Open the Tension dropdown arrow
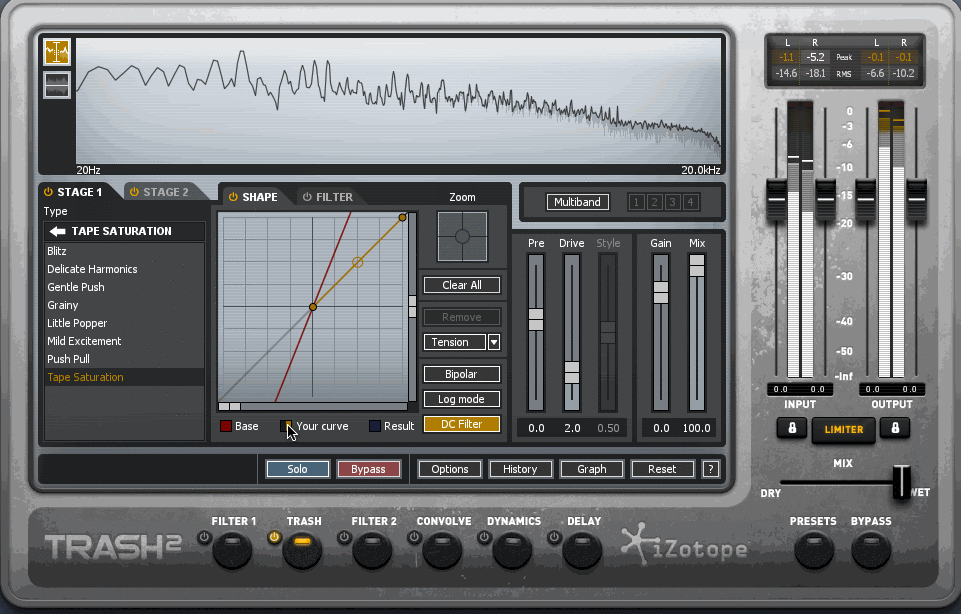961x614 pixels. point(494,342)
